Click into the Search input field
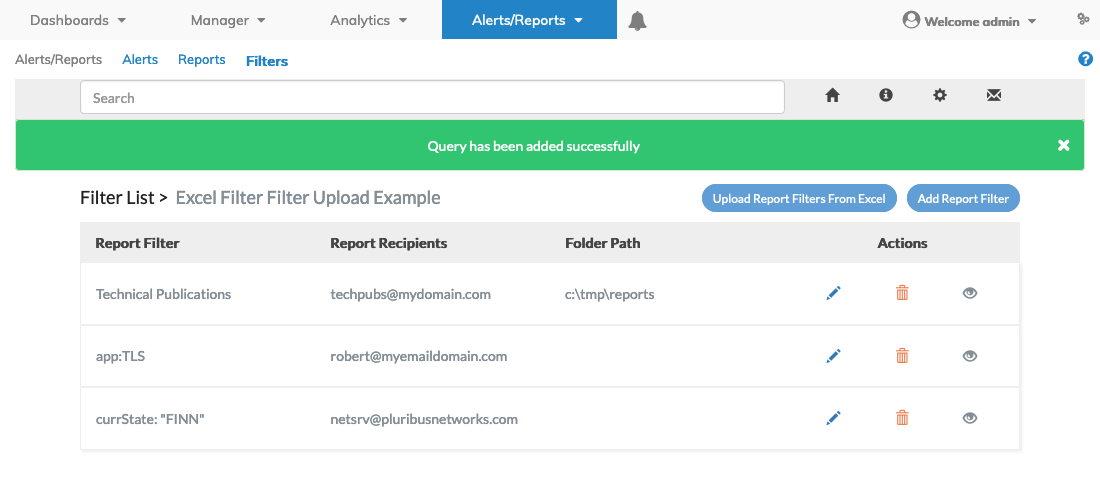This screenshot has height=478, width=1100. click(x=432, y=98)
